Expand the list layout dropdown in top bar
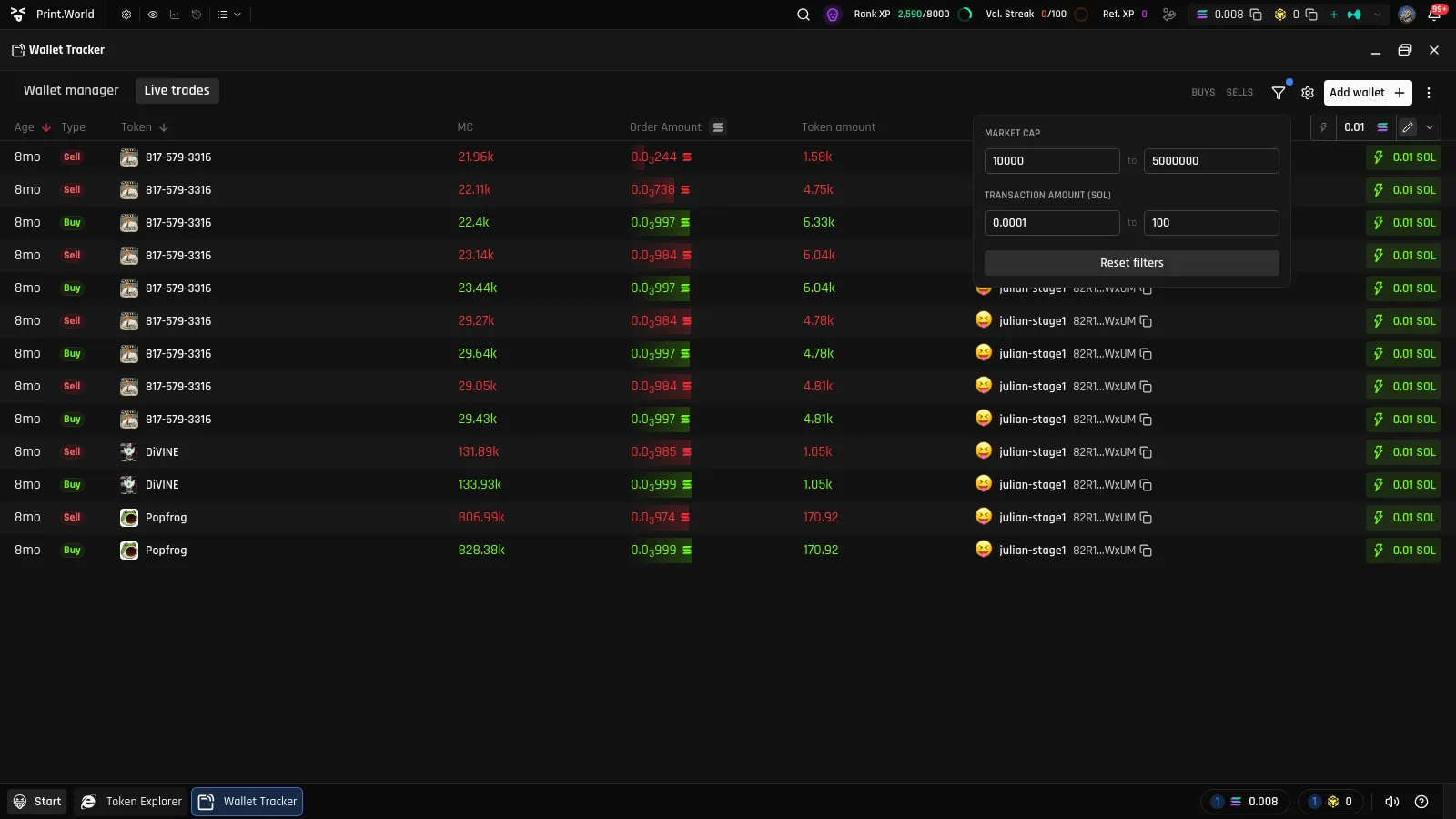Image resolution: width=1456 pixels, height=819 pixels. click(x=229, y=15)
